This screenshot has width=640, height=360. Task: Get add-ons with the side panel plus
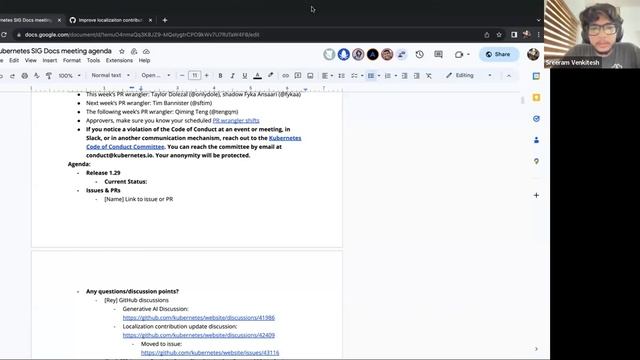pos(536,195)
